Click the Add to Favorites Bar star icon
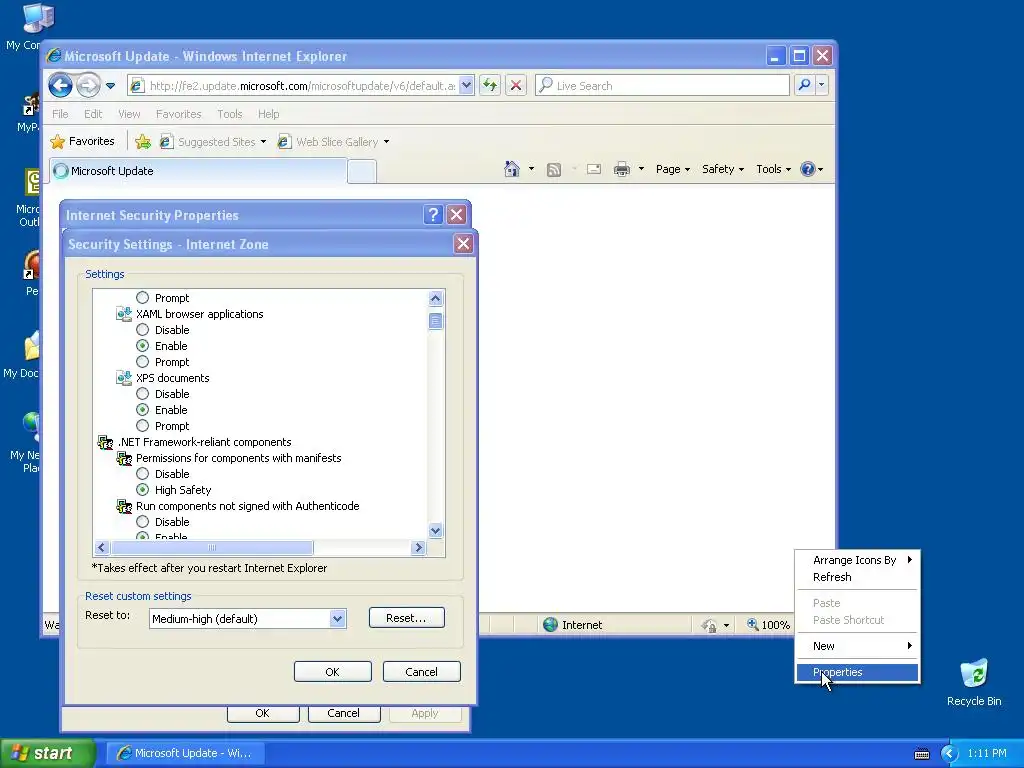This screenshot has width=1024, height=768. coord(143,141)
